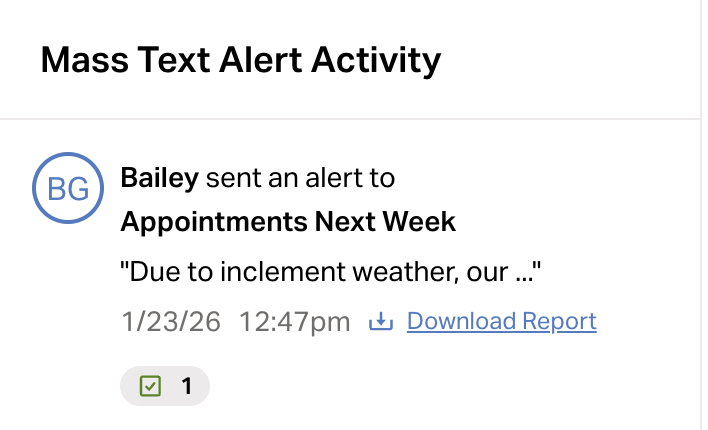Viewport: 708px width, 430px height.
Task: Click the delivered count number 1
Action: pyautogui.click(x=186, y=385)
